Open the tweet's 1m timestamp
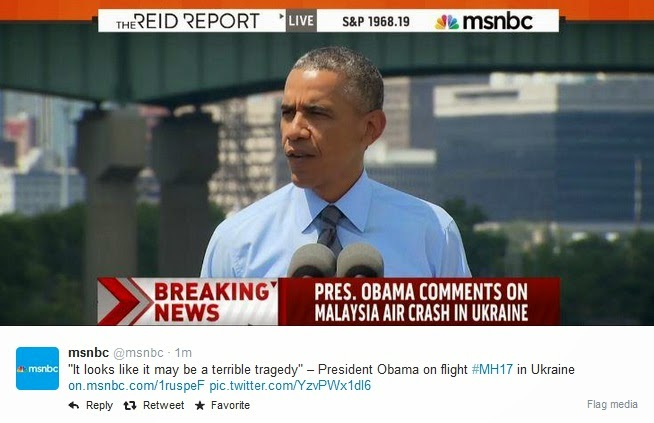 [x=183, y=353]
